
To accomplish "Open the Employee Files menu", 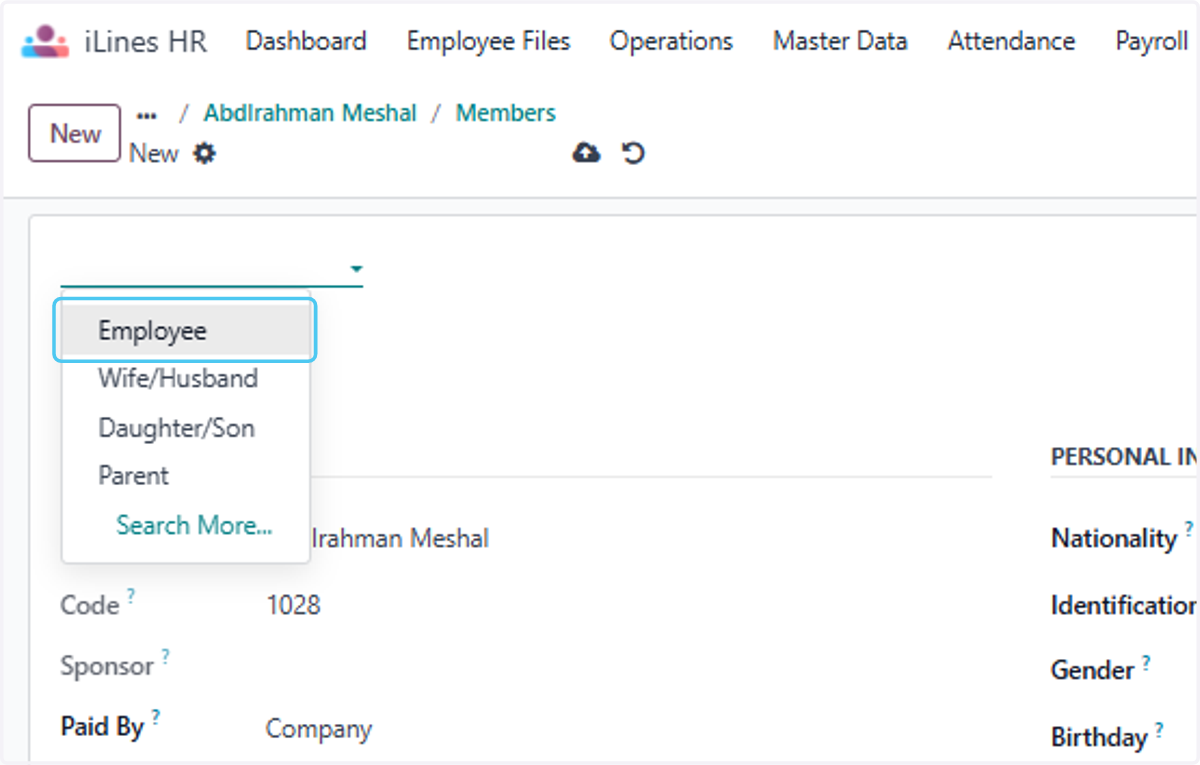I will point(488,41).
